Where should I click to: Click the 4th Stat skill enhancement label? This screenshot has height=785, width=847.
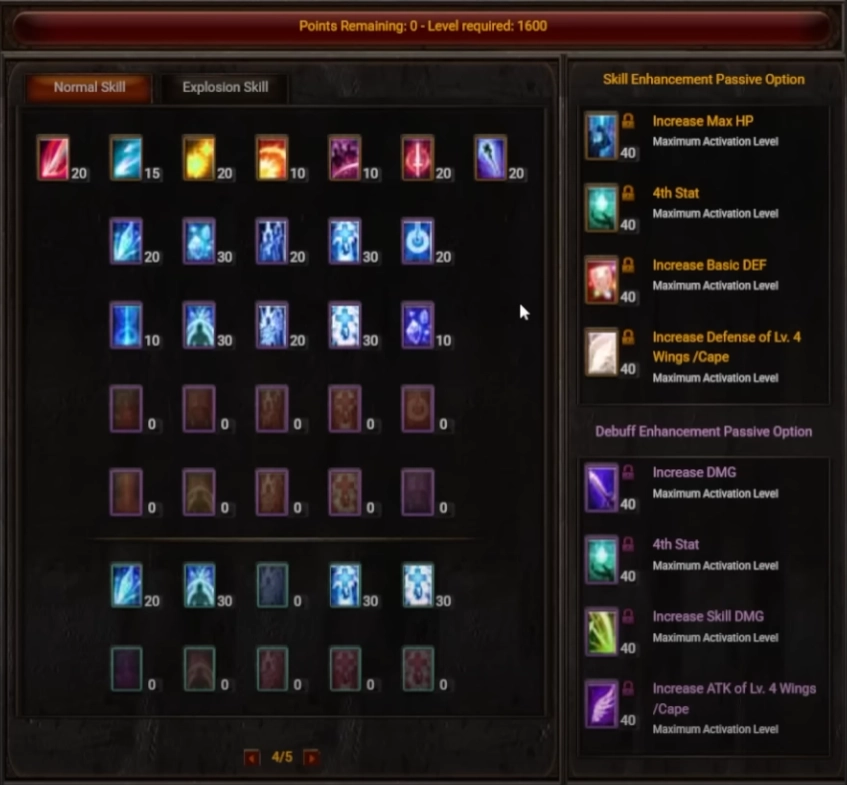tap(676, 193)
